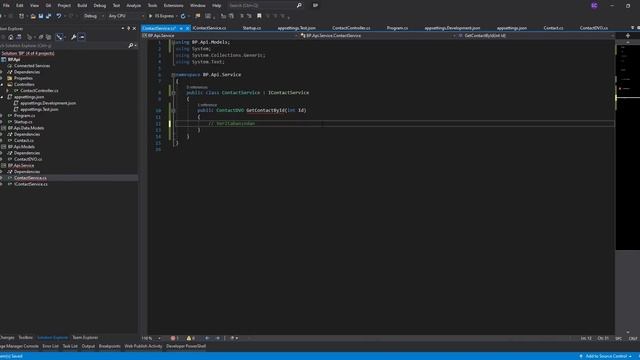Click the Save All icon in the toolbar

49,16
